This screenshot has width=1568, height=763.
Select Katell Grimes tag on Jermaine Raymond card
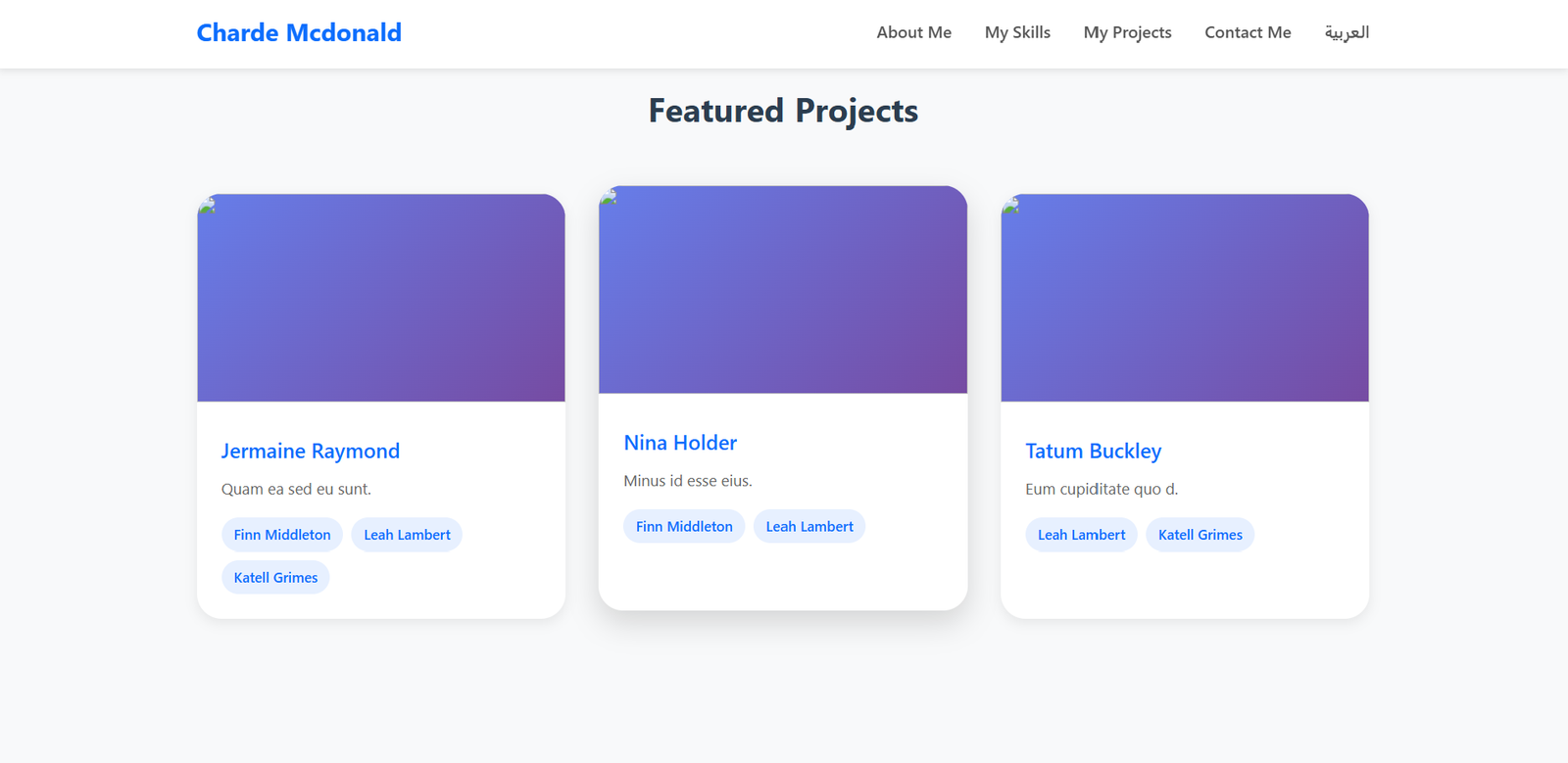coord(275,578)
